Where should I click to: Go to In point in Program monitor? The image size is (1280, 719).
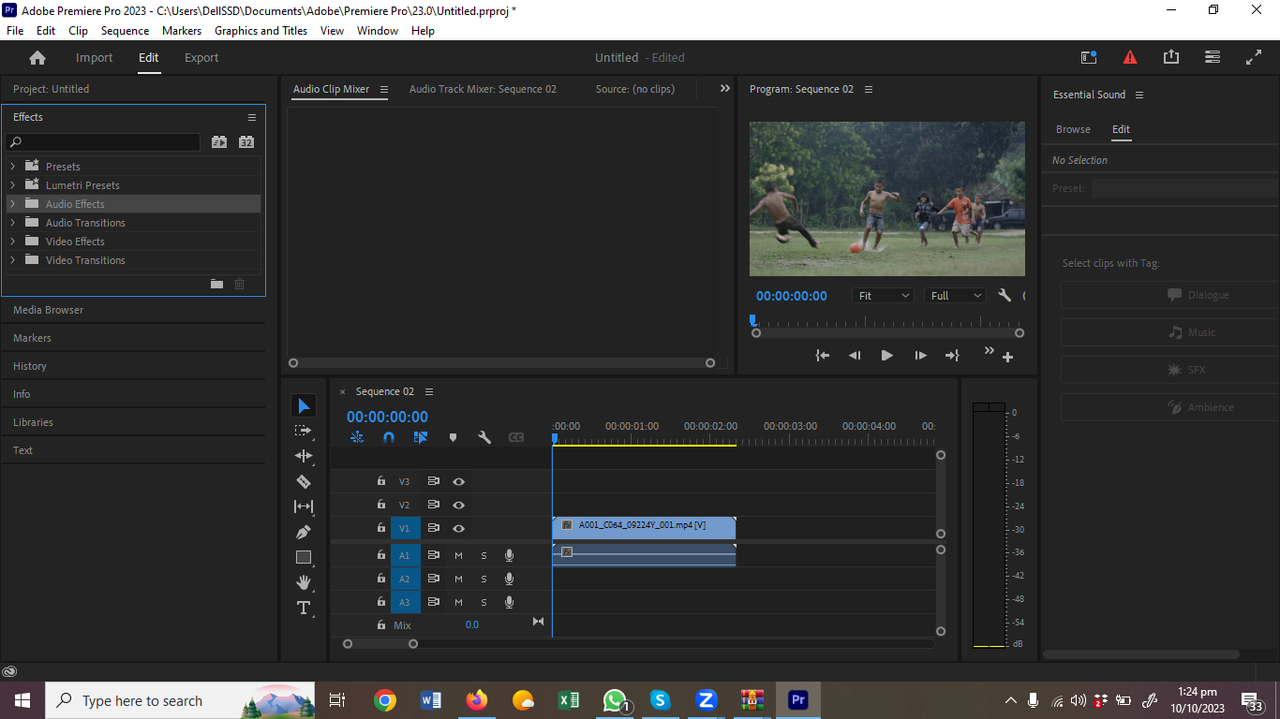click(822, 355)
